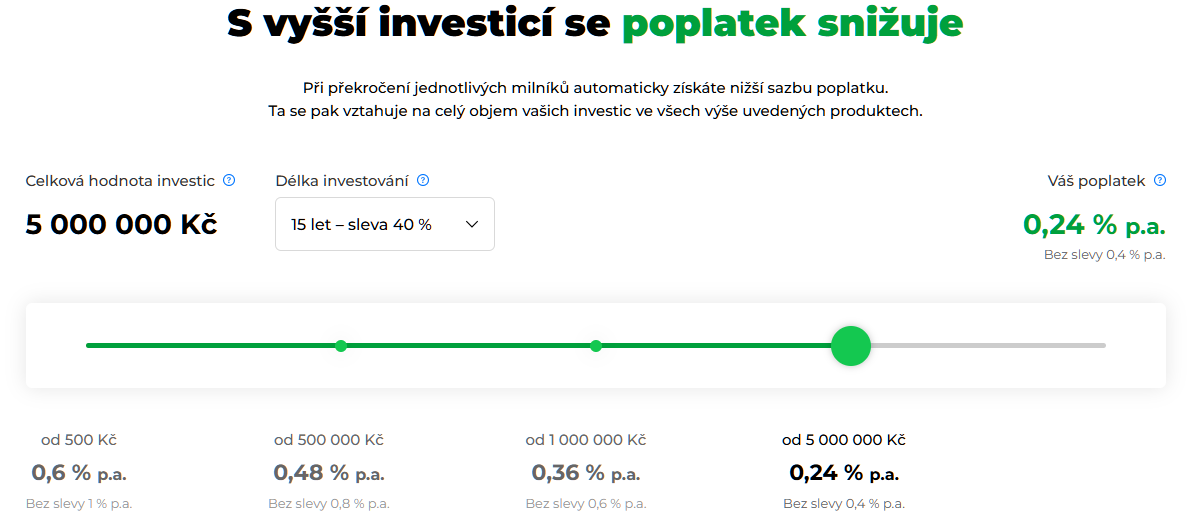Click the large green slider handle

[851, 346]
